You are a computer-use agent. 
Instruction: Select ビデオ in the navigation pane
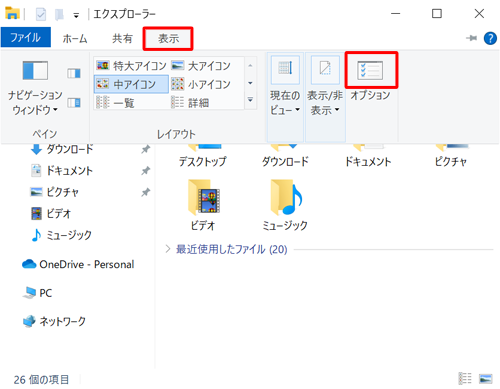pyautogui.click(x=59, y=213)
